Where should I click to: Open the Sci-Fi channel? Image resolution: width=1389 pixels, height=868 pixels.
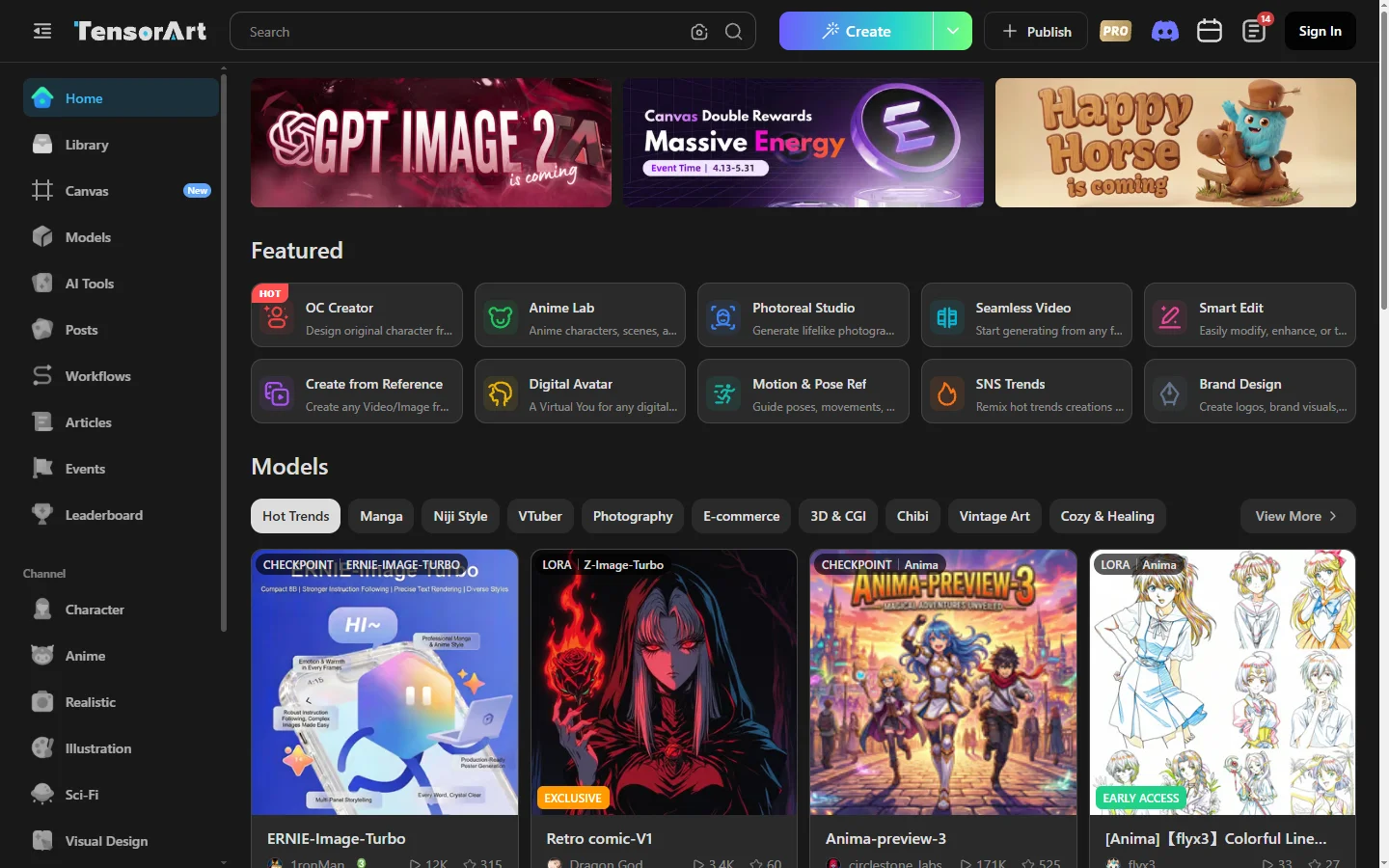point(122,795)
